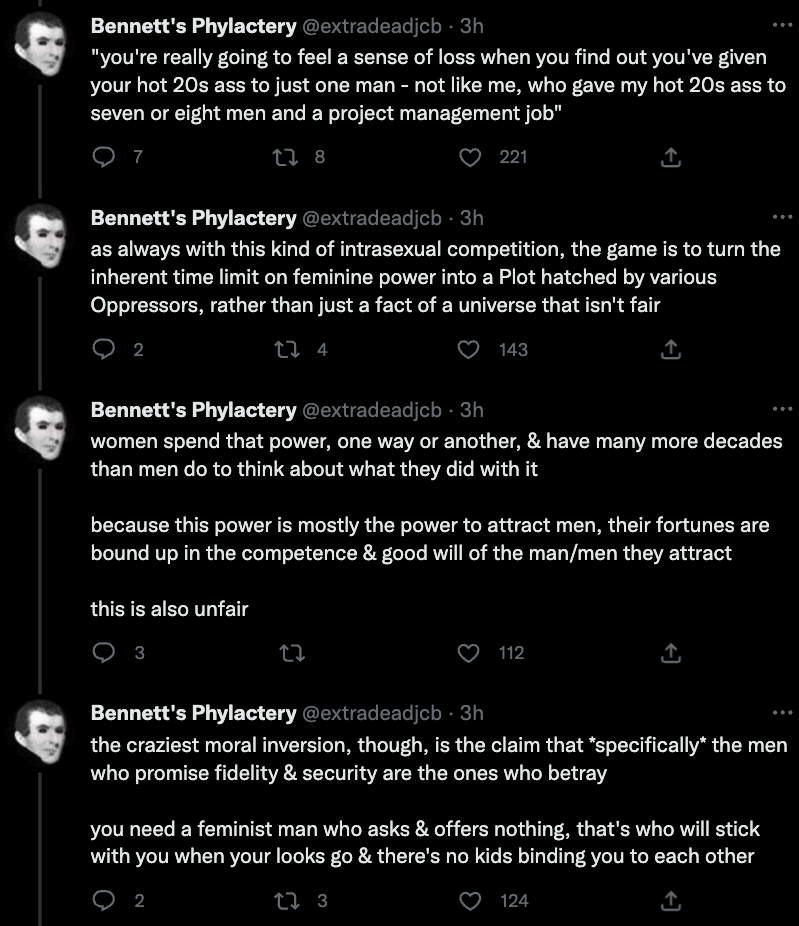Viewport: 799px width, 926px height.
Task: Retweet the 'this is also unfair' tweet
Action: pos(292,653)
